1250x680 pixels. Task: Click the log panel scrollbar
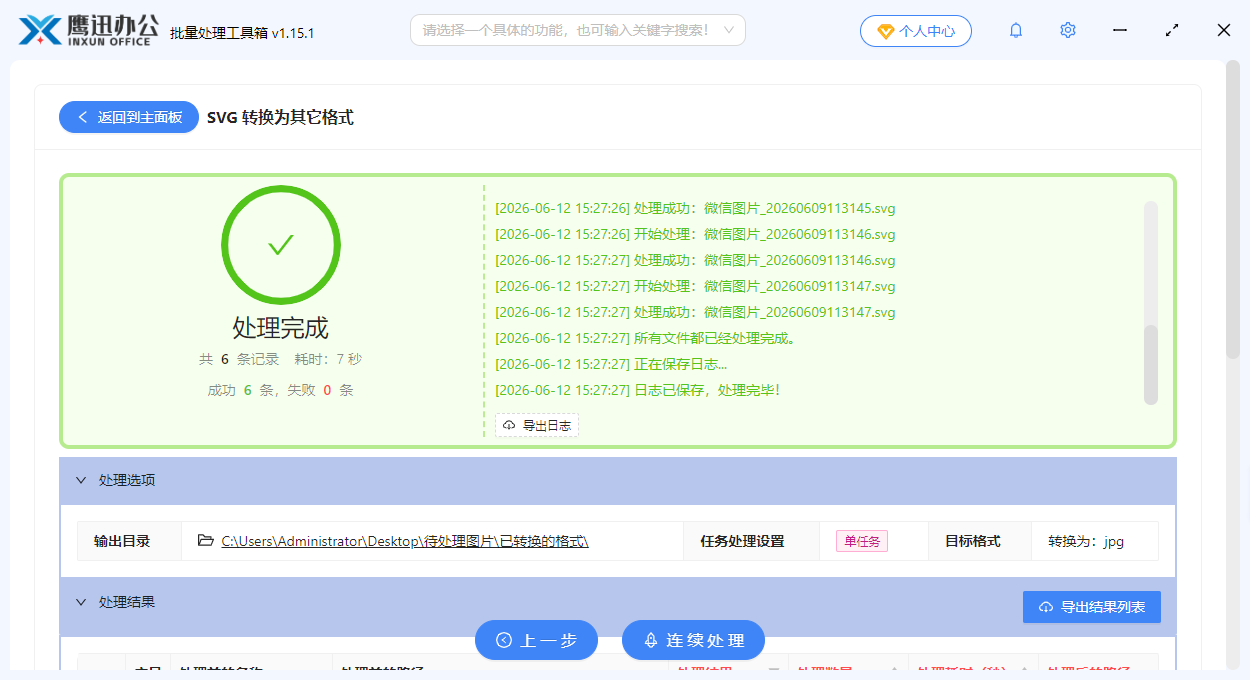pos(1151,364)
